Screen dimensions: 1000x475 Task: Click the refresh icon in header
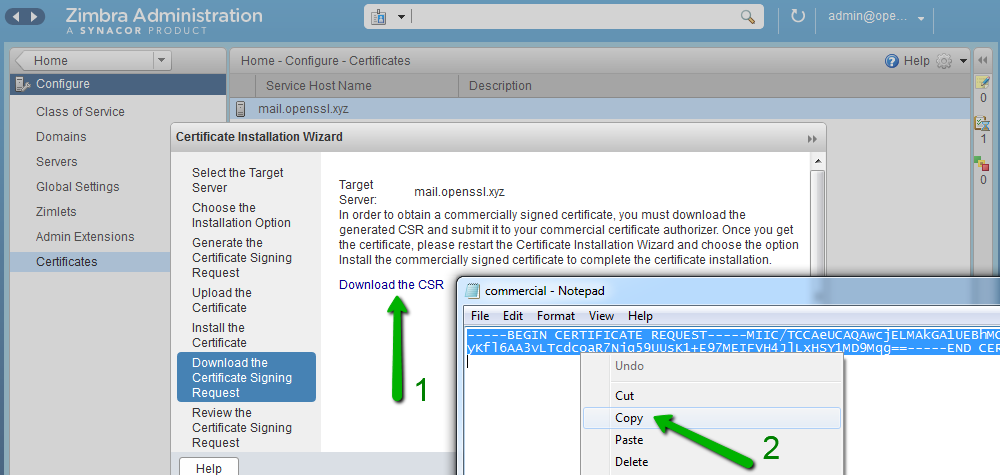pos(797,17)
